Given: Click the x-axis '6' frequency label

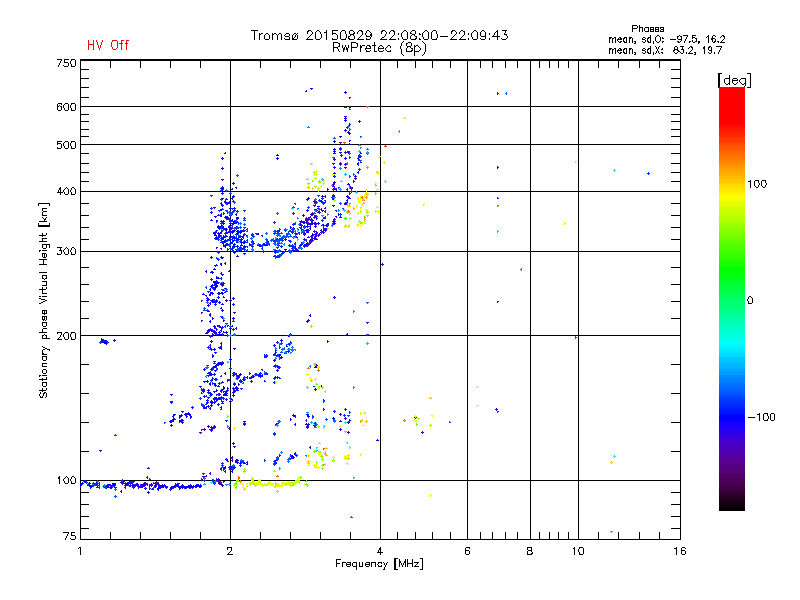Looking at the screenshot, I should point(467,551).
